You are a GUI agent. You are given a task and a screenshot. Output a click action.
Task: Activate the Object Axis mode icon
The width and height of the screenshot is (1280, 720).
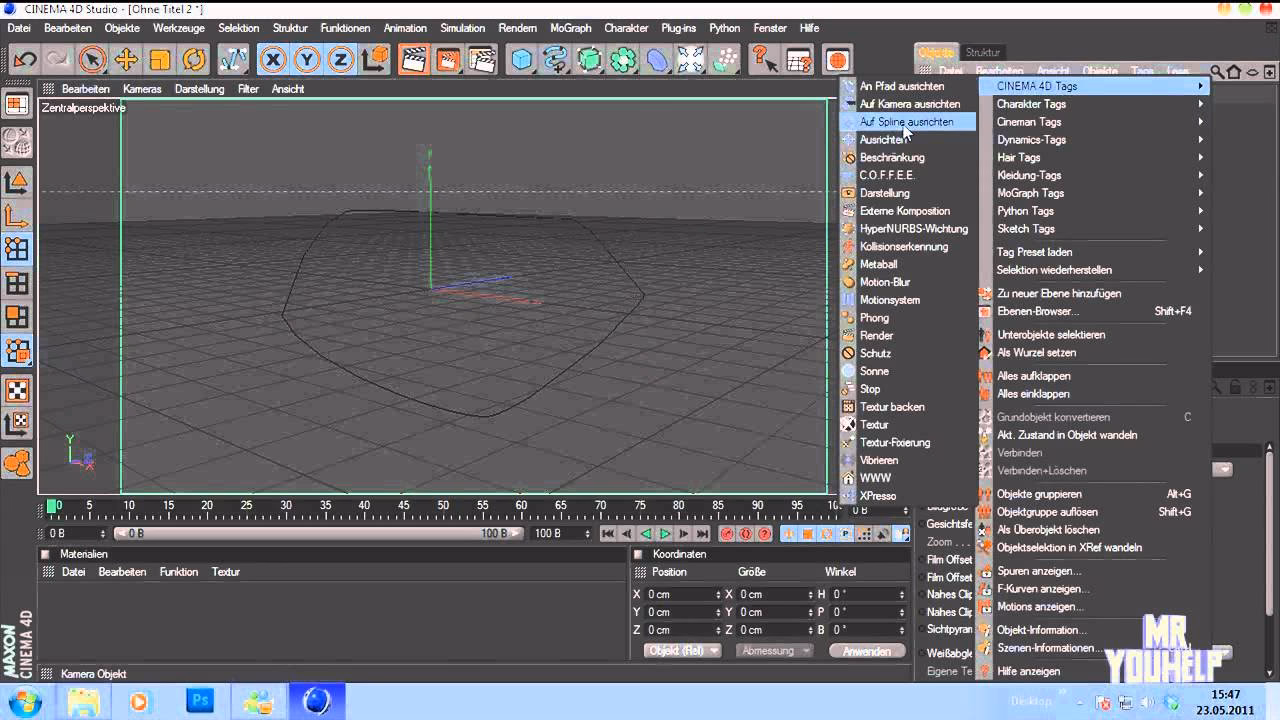[17, 215]
